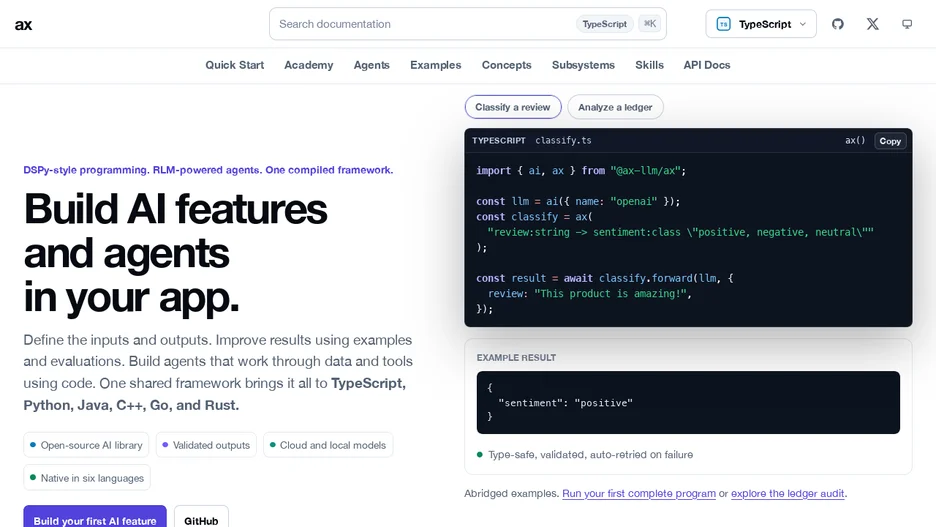Open the API Docs menu item

click(x=707, y=65)
